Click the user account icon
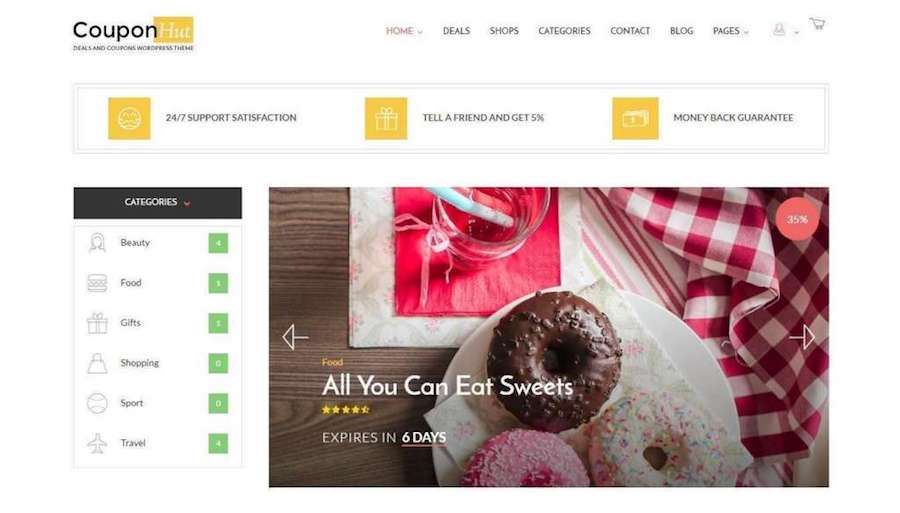Viewport: 900px width, 513px height. [x=779, y=29]
